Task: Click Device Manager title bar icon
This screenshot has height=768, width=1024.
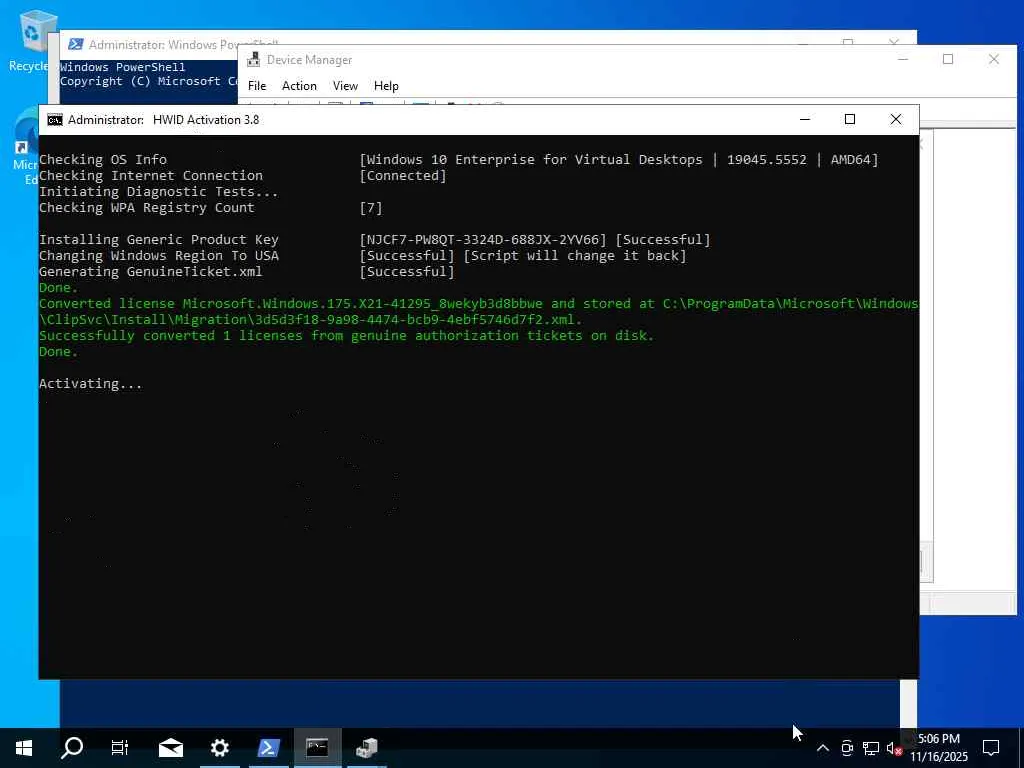Action: [x=253, y=60]
